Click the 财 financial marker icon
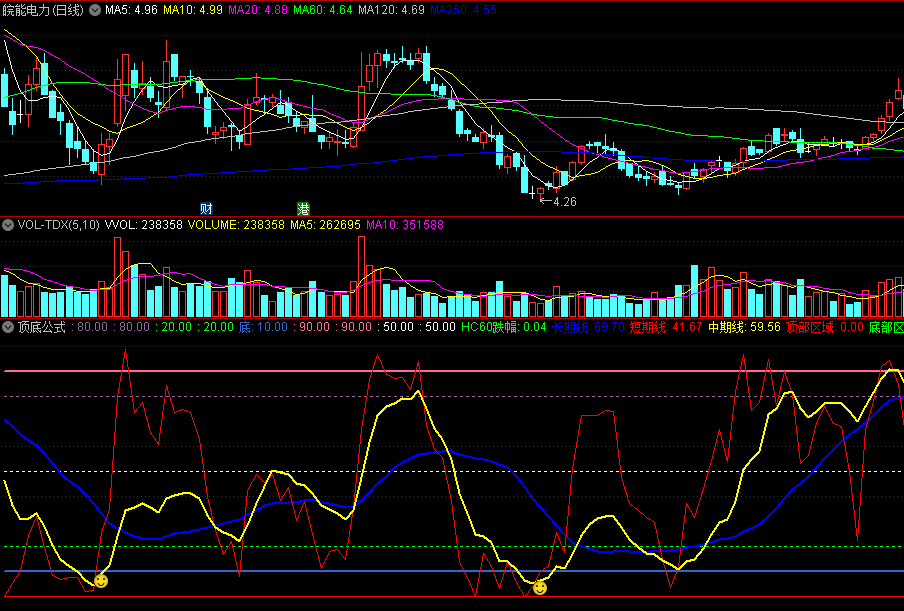Image resolution: width=904 pixels, height=611 pixels. pyautogui.click(x=206, y=208)
